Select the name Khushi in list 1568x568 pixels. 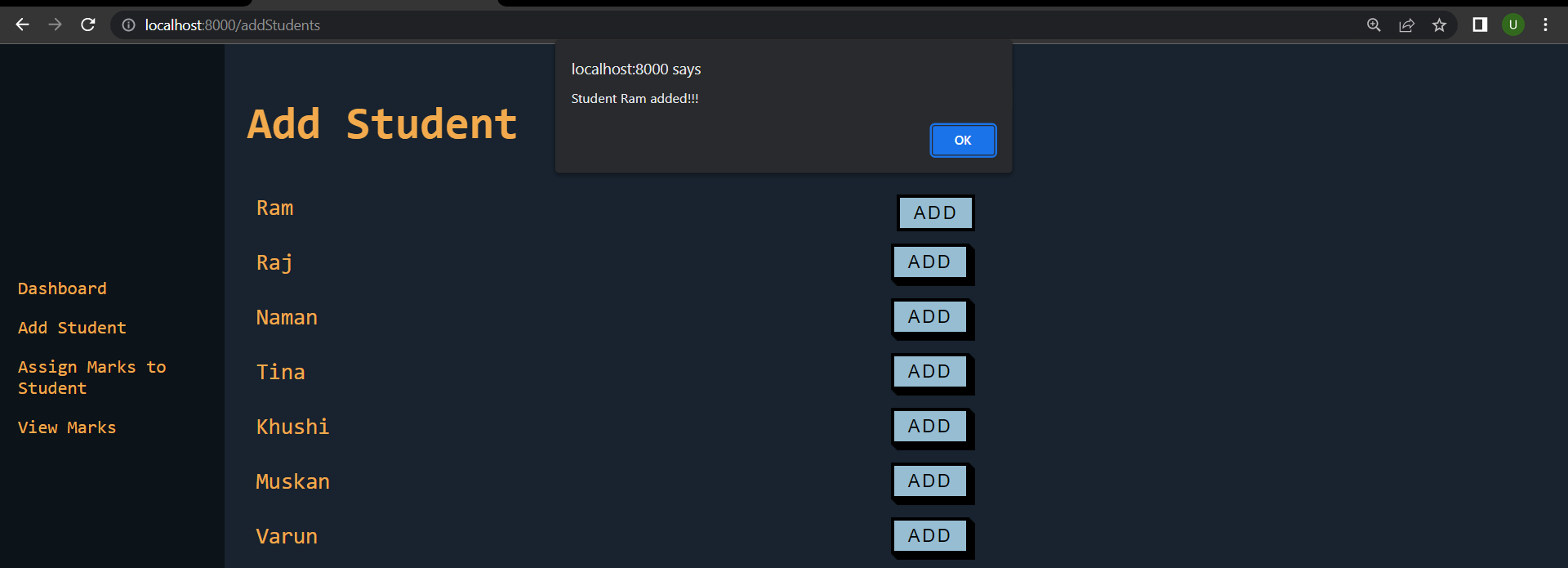coord(292,427)
